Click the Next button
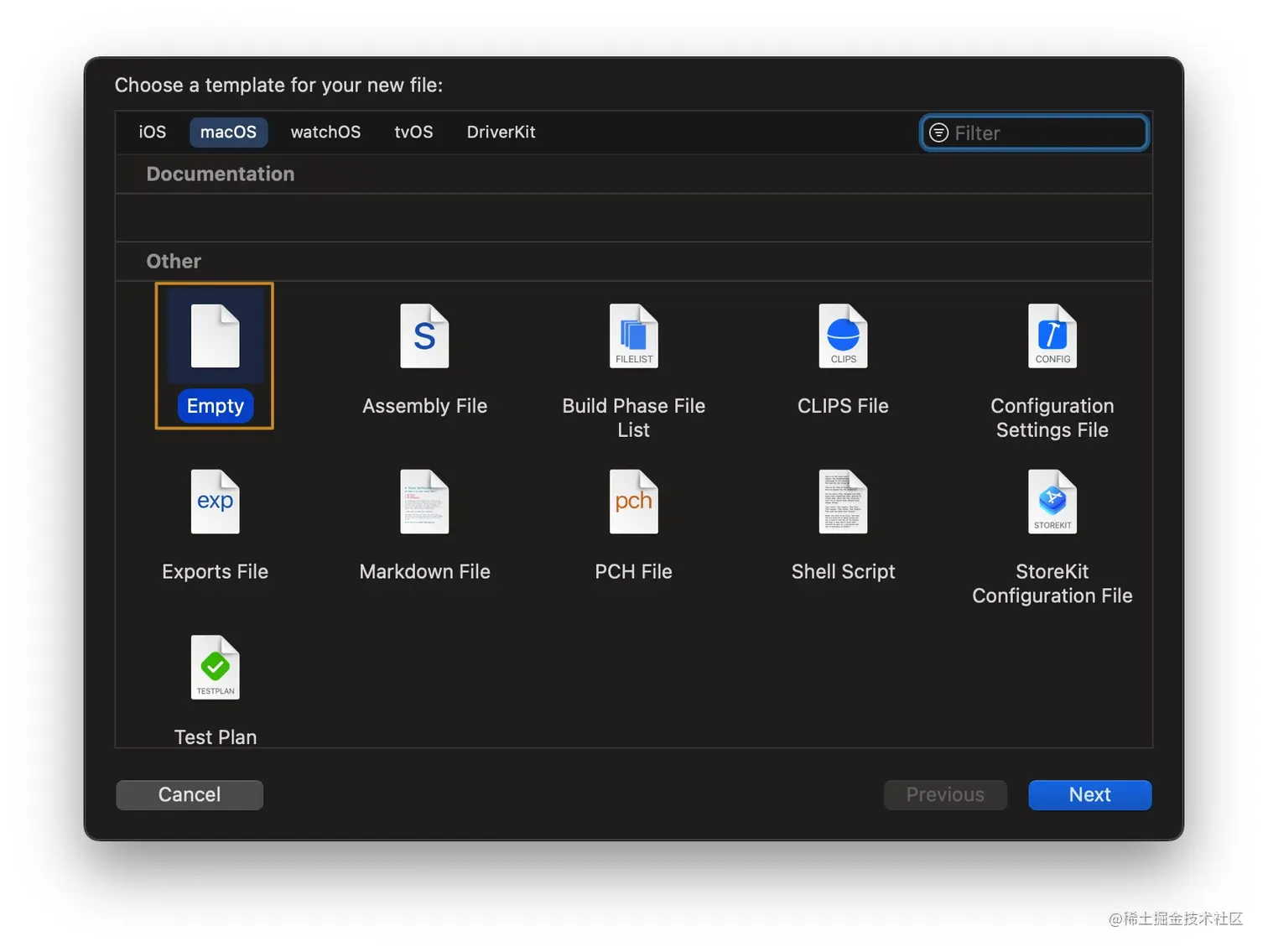This screenshot has height=952, width=1268. (1089, 794)
